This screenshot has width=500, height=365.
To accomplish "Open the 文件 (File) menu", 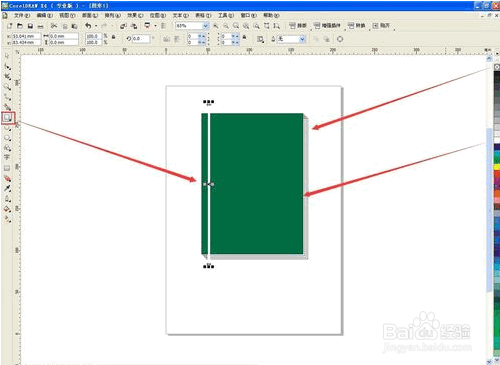I will point(22,15).
